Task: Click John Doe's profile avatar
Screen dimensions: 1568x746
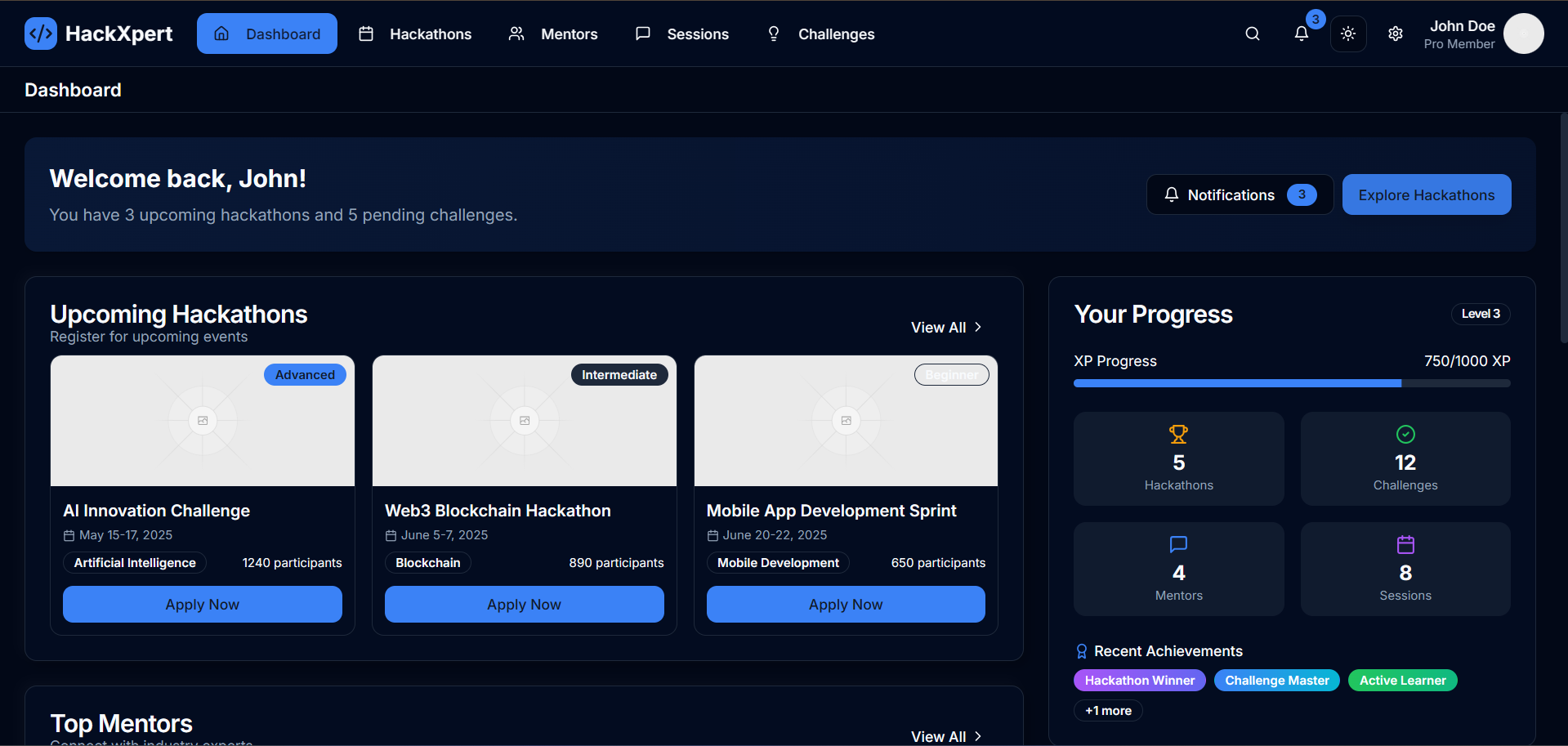Action: (x=1523, y=34)
